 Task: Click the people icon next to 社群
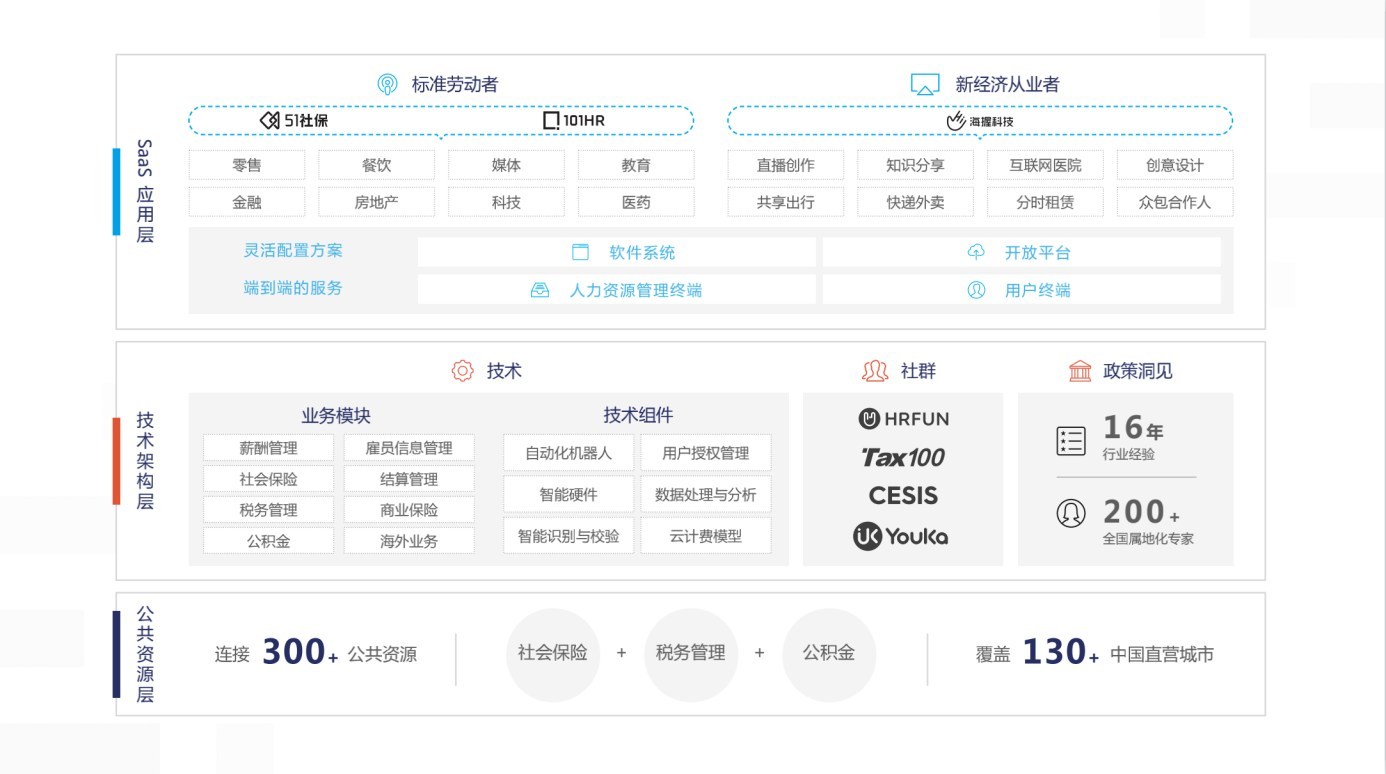875,371
